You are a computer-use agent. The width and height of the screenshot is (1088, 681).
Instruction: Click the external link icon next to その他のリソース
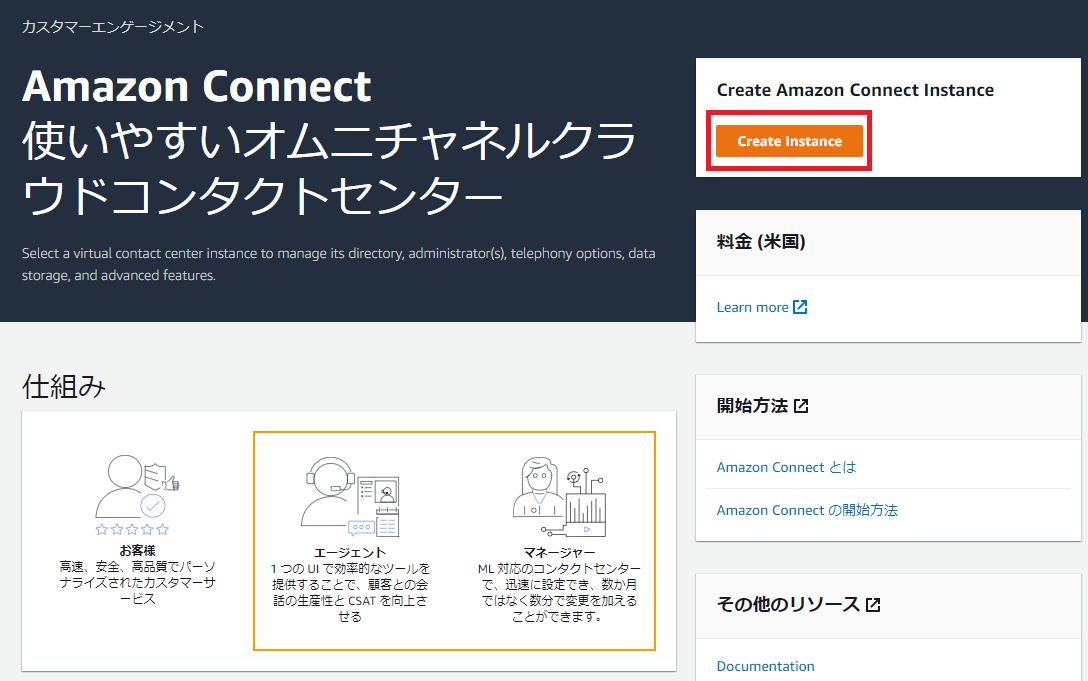click(874, 605)
